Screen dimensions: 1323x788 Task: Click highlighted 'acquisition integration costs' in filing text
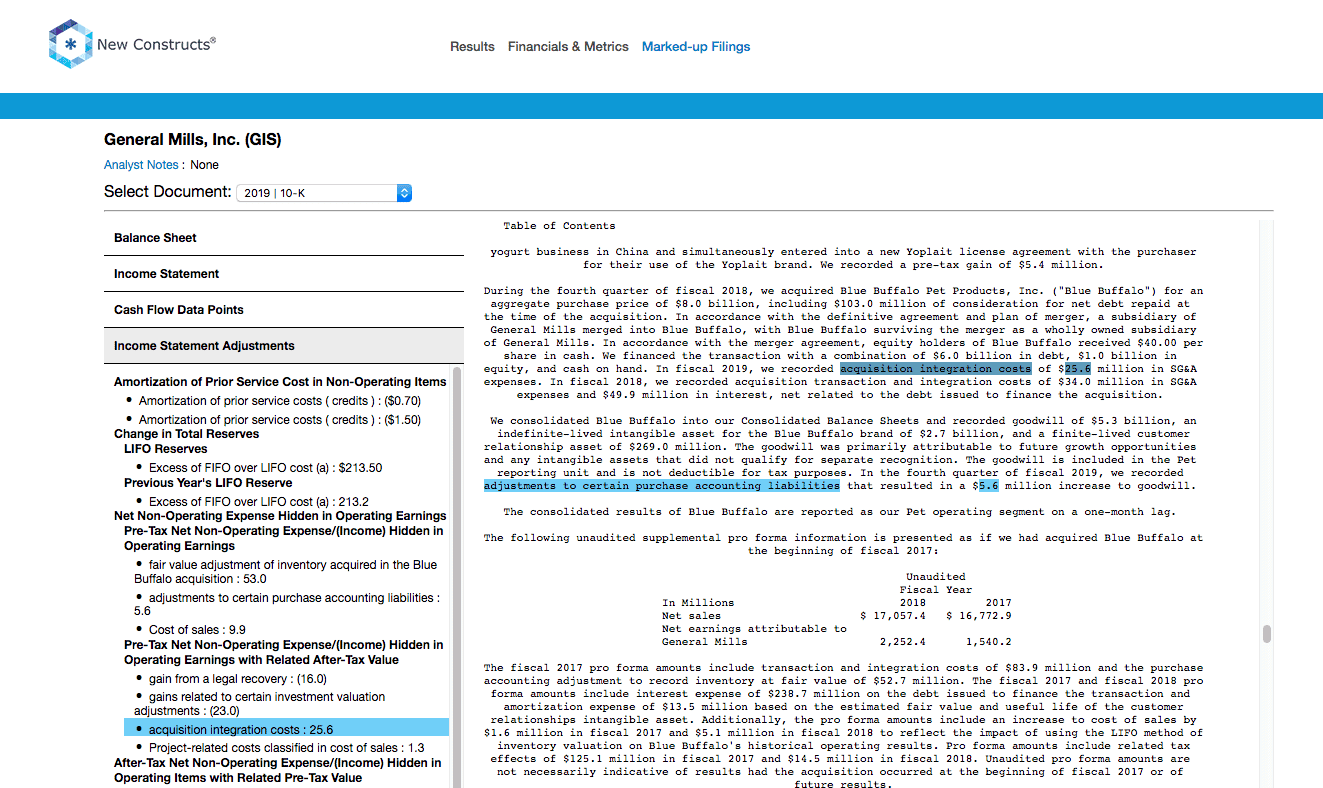click(935, 368)
